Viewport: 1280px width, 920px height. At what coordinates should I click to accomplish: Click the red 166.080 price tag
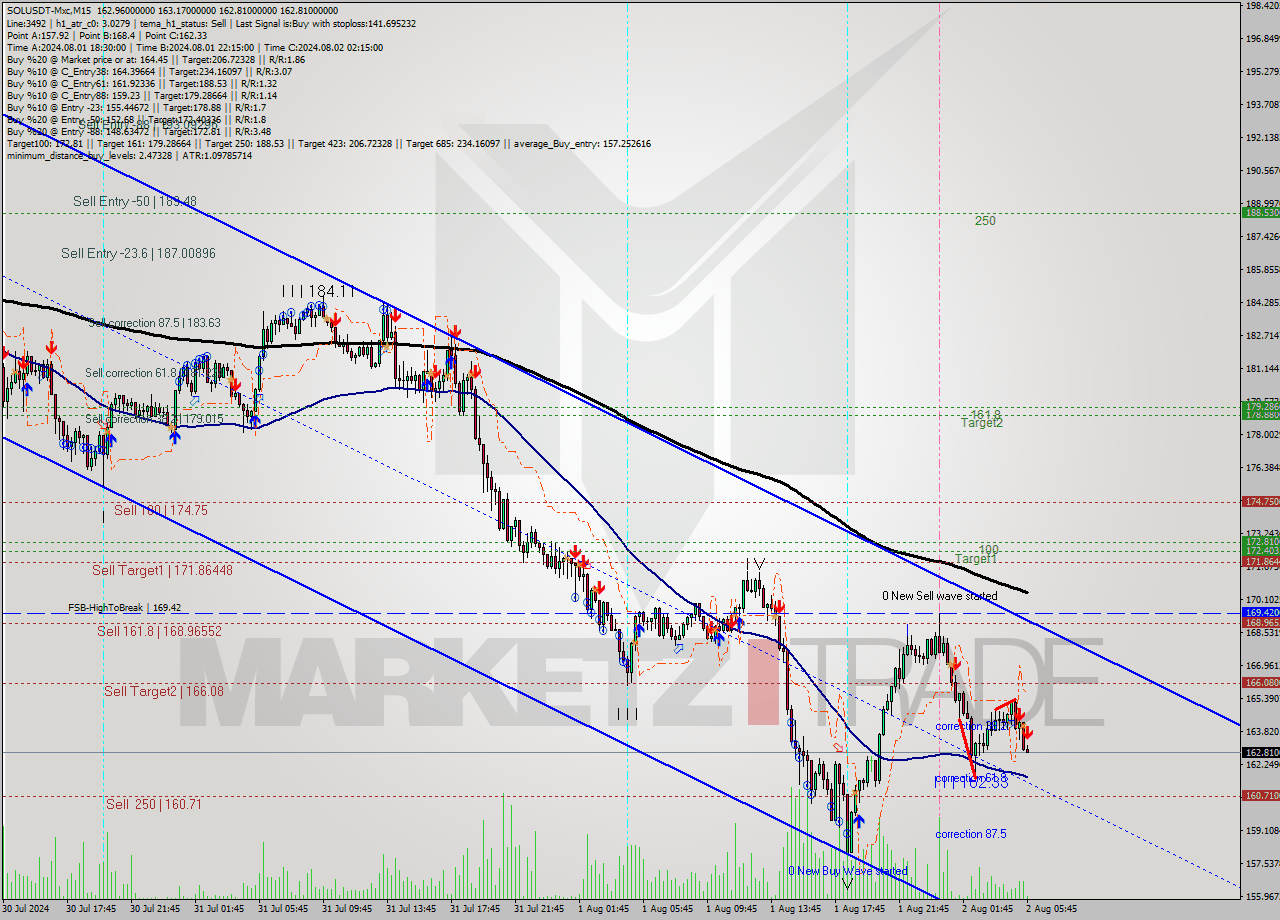[x=1260, y=682]
